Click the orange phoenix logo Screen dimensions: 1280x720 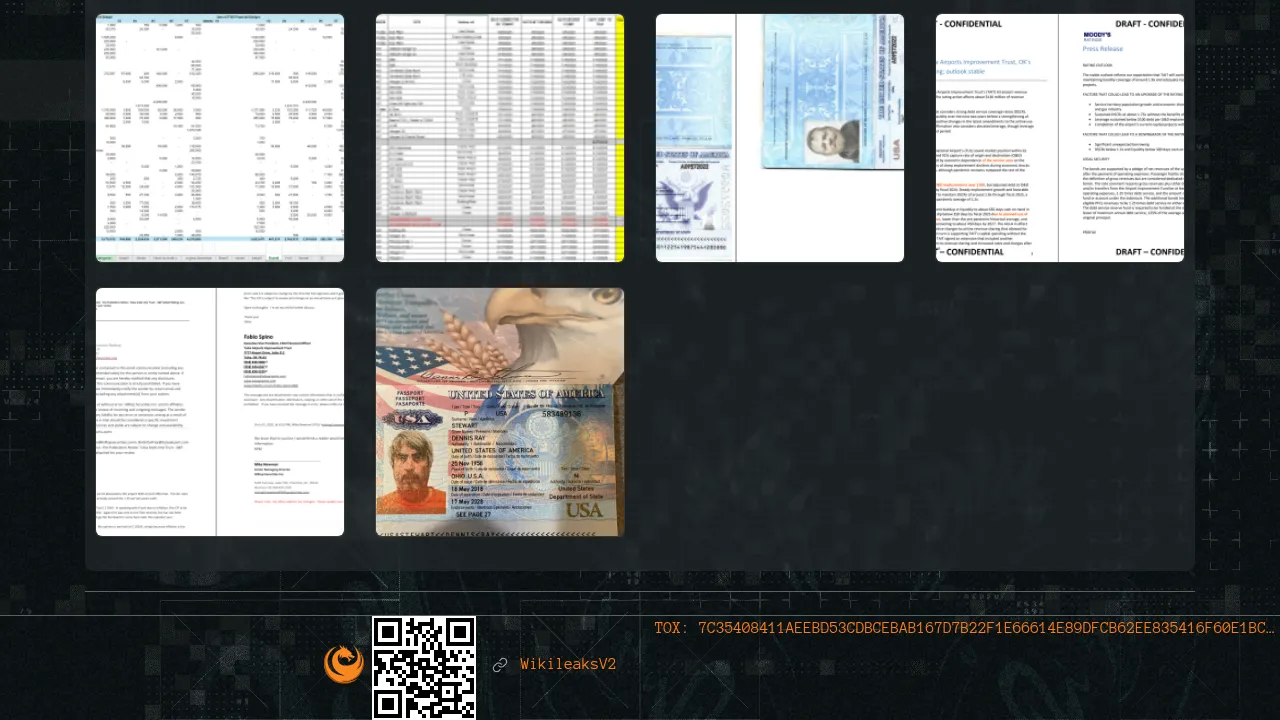343,664
